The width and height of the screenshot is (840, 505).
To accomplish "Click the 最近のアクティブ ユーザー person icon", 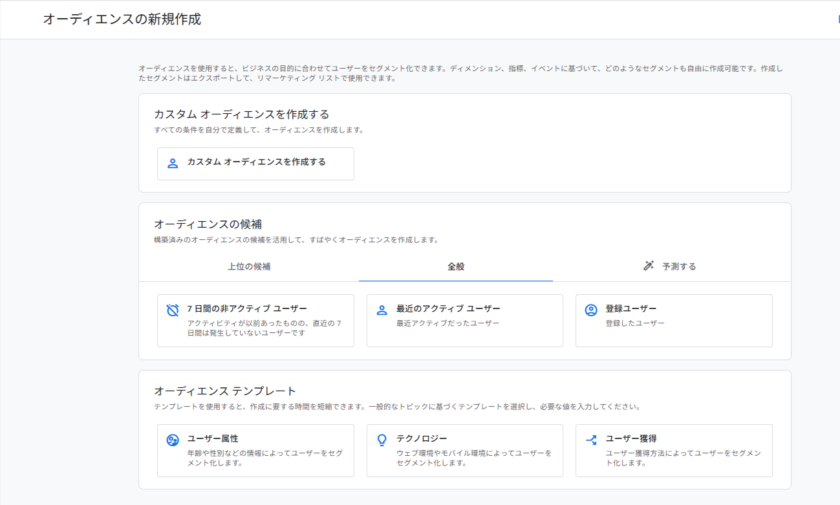I will [x=382, y=310].
